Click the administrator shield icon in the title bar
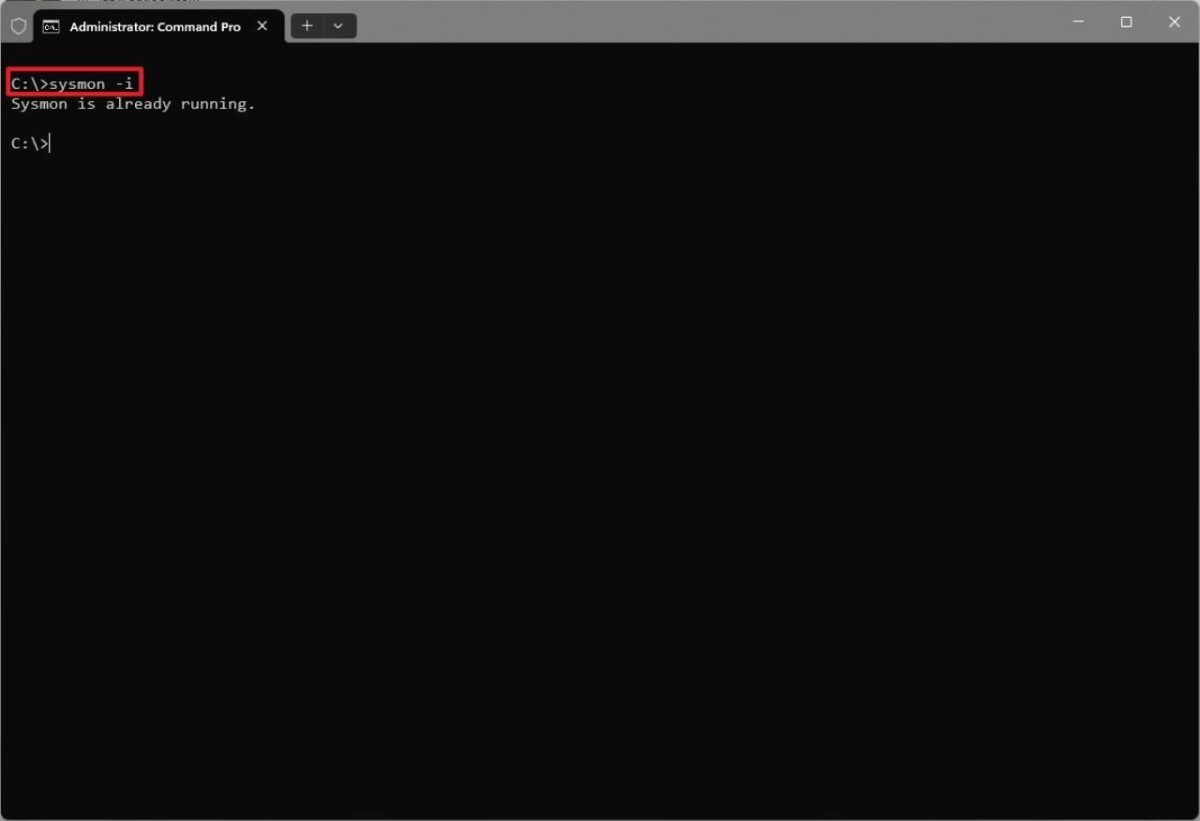The height and width of the screenshot is (821, 1200). (x=18, y=25)
